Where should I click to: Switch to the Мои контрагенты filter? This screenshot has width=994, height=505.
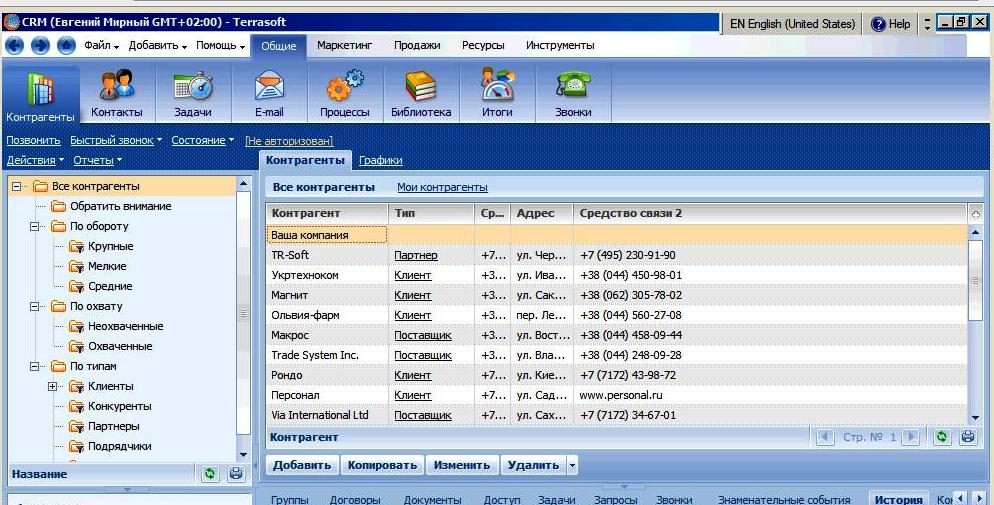click(x=442, y=188)
